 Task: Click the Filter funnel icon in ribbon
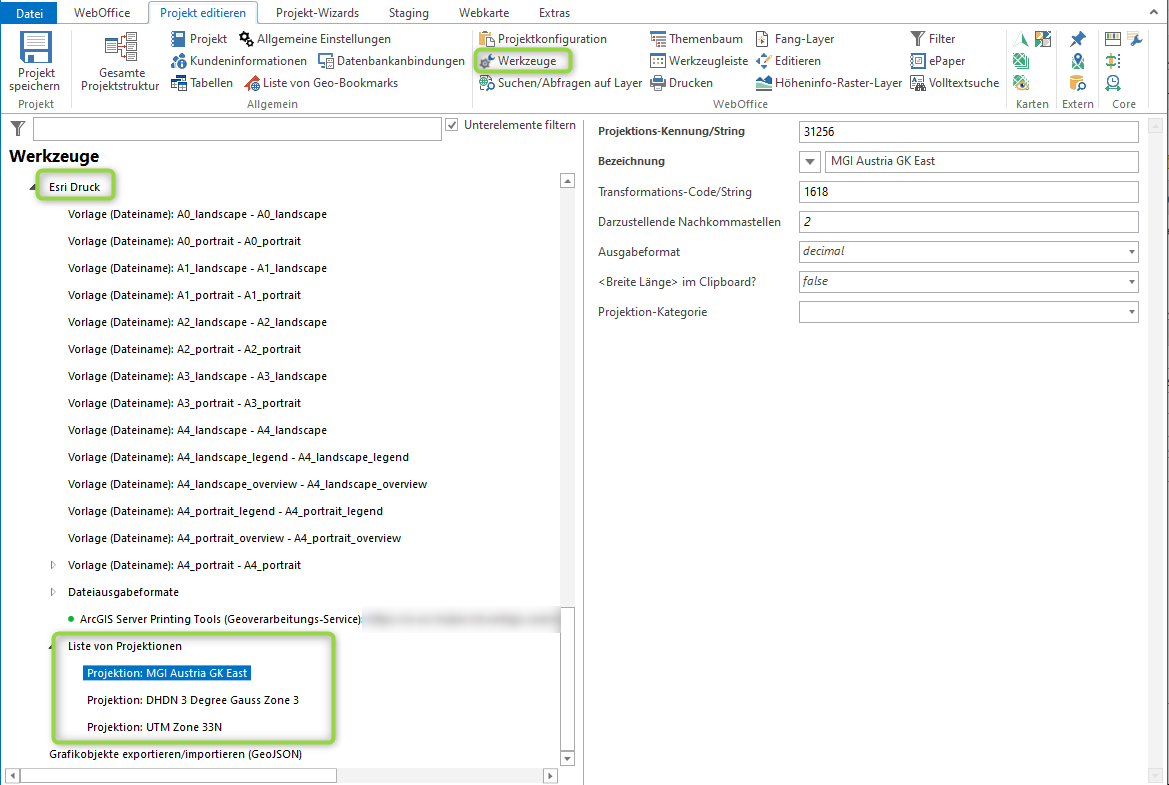(918, 39)
